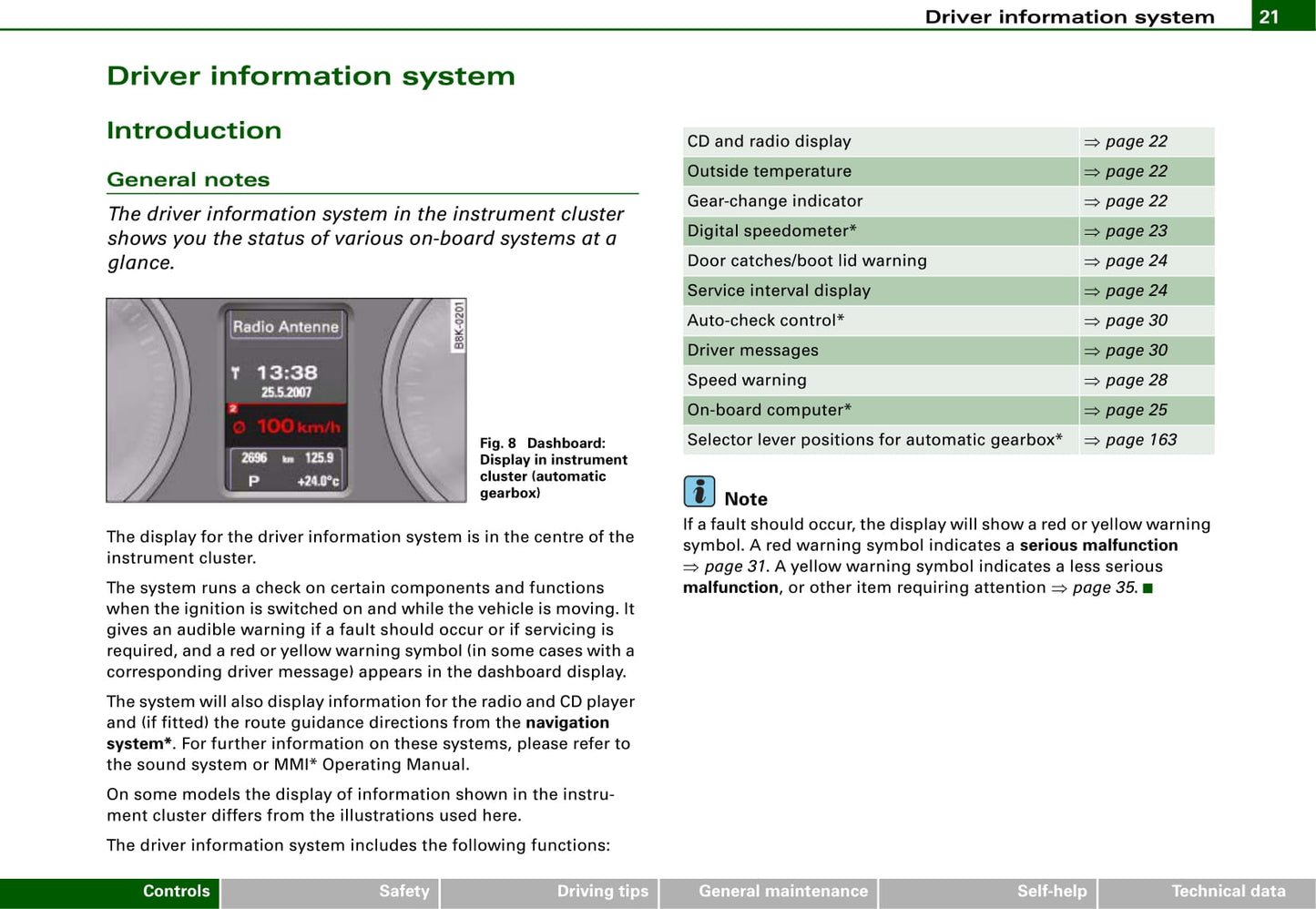Go to General maintenance tab
This screenshot has width=1316, height=909.
pos(769,893)
